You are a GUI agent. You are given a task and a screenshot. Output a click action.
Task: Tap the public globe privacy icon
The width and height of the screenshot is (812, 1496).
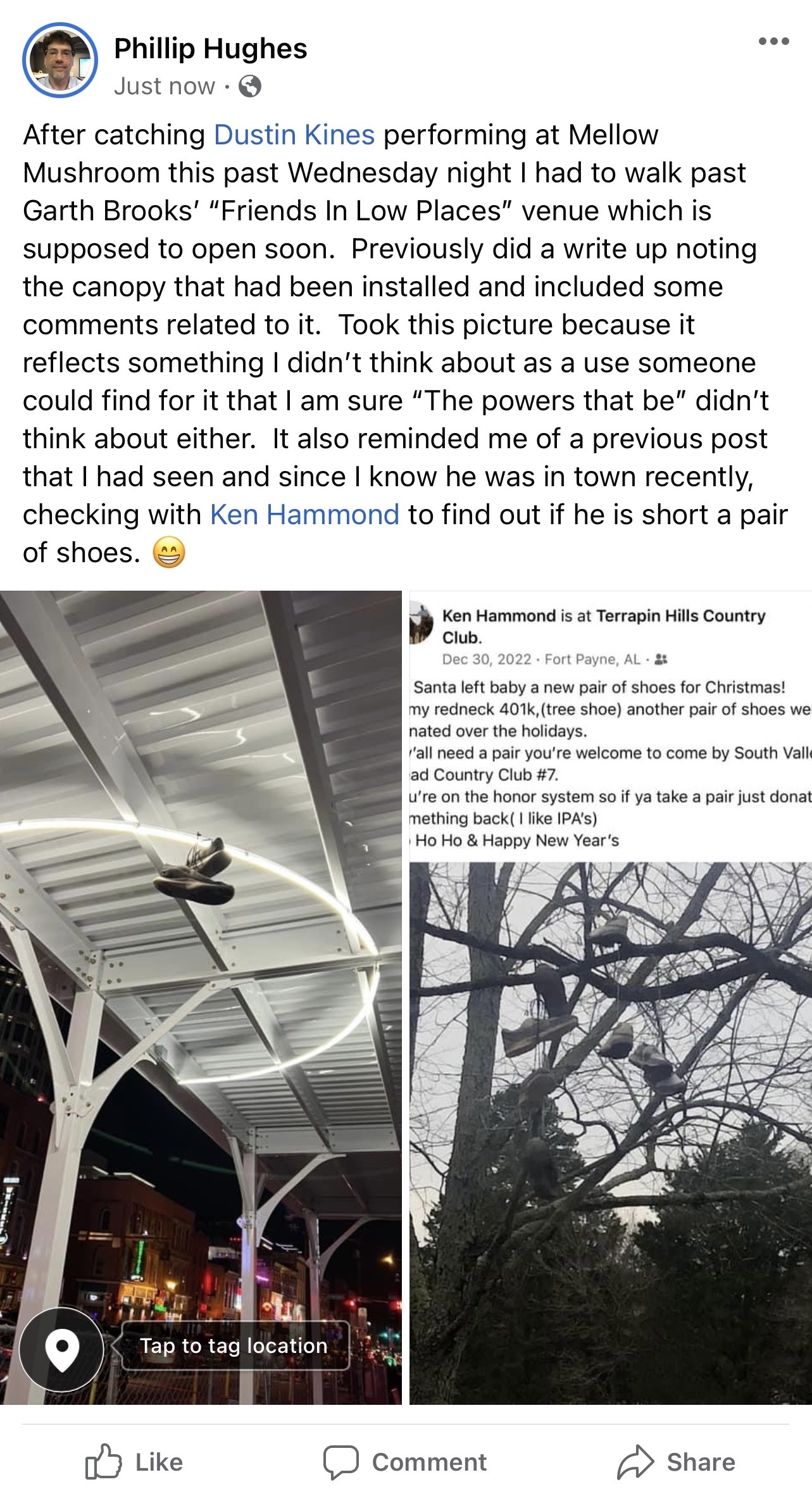(249, 86)
